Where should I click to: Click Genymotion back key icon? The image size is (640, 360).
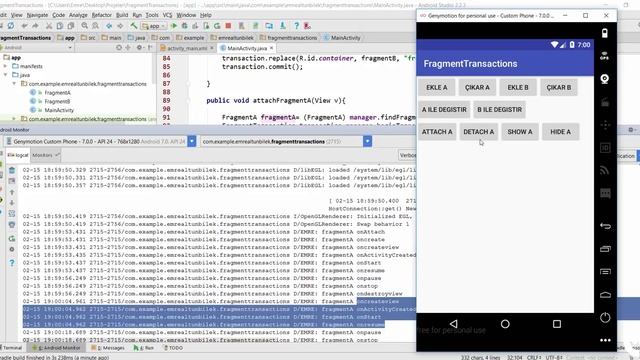pos(605,226)
